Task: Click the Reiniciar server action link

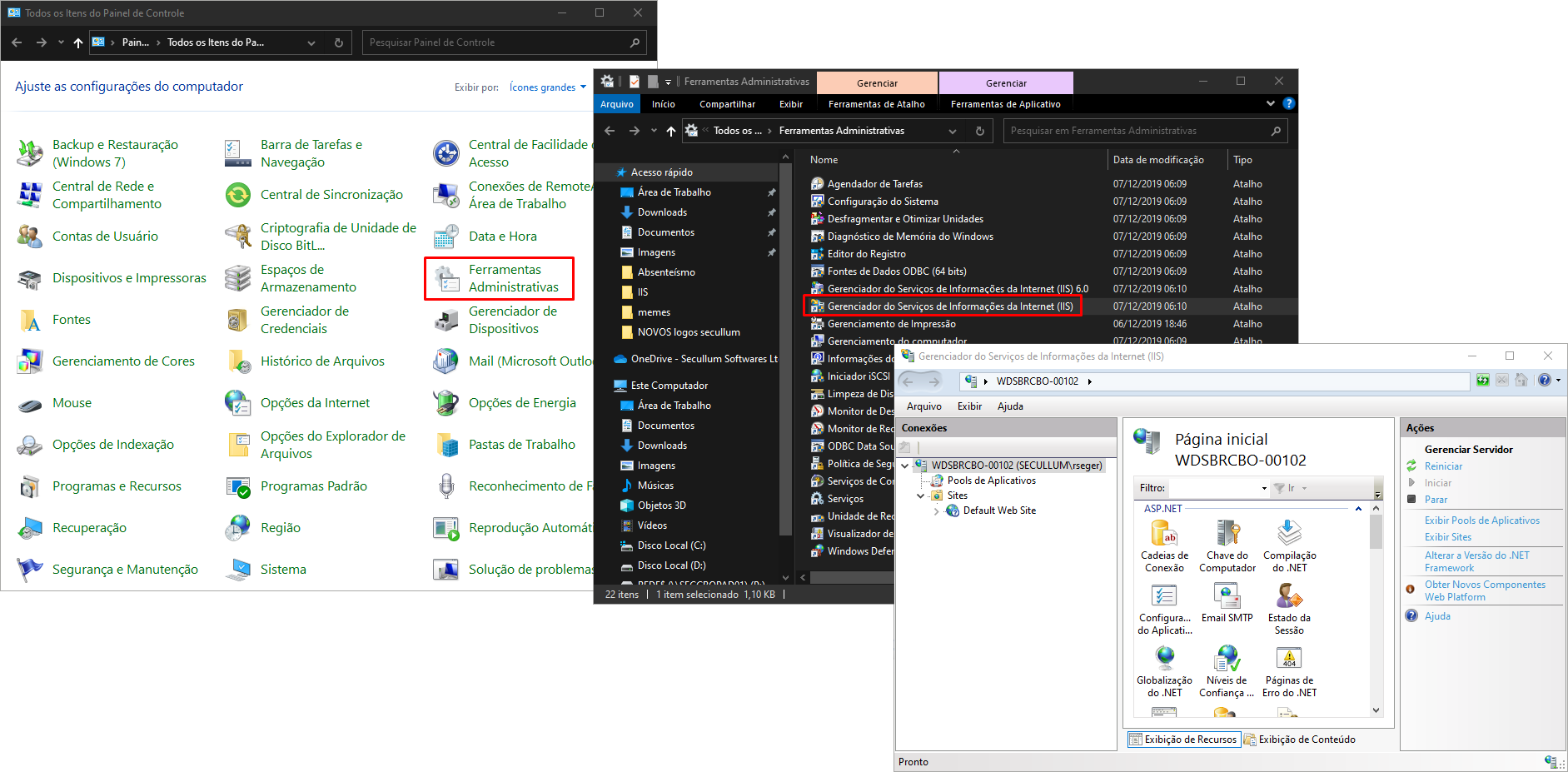Action: coord(1443,466)
